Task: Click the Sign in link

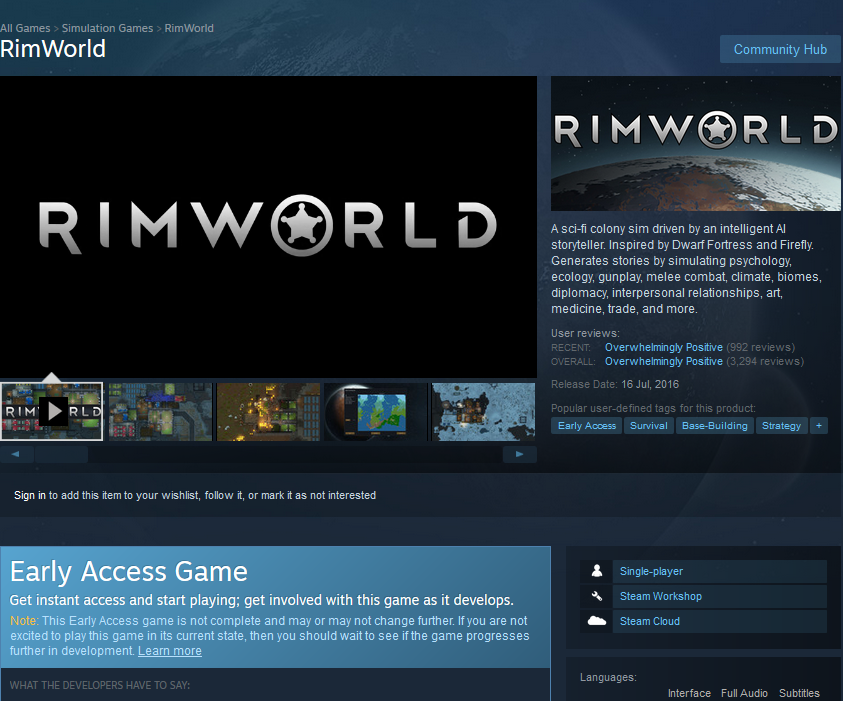Action: point(30,495)
